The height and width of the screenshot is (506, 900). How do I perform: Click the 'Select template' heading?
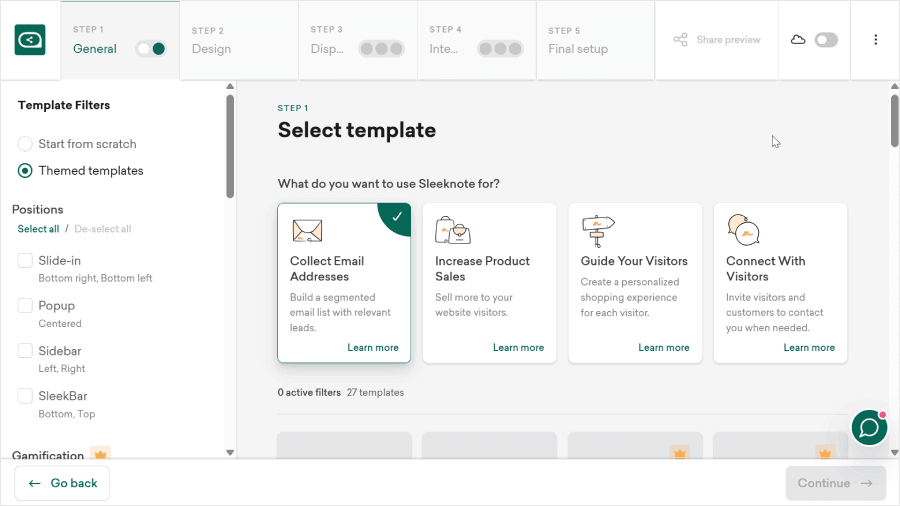(x=356, y=130)
